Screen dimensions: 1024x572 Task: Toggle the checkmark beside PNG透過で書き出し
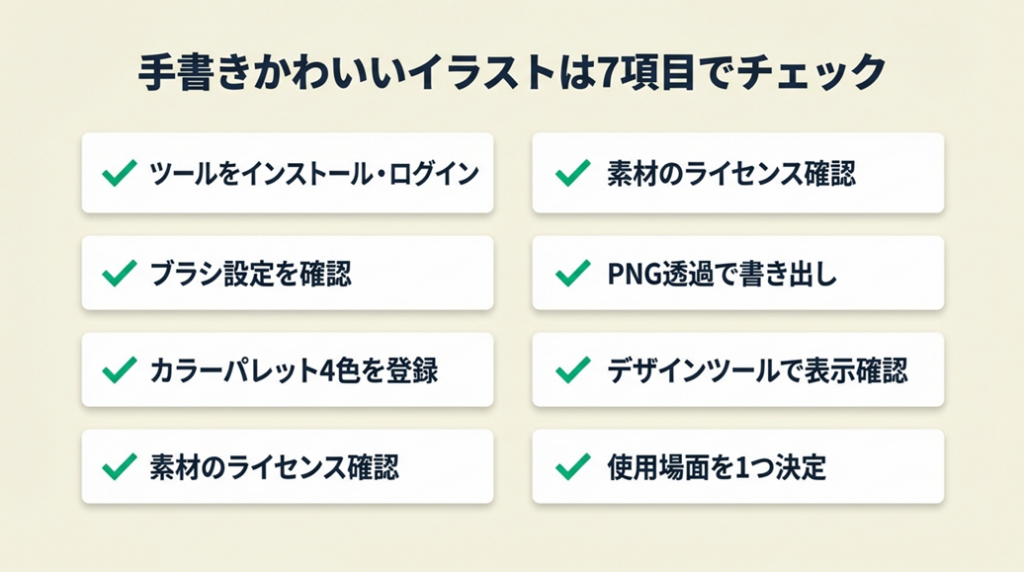click(x=571, y=272)
